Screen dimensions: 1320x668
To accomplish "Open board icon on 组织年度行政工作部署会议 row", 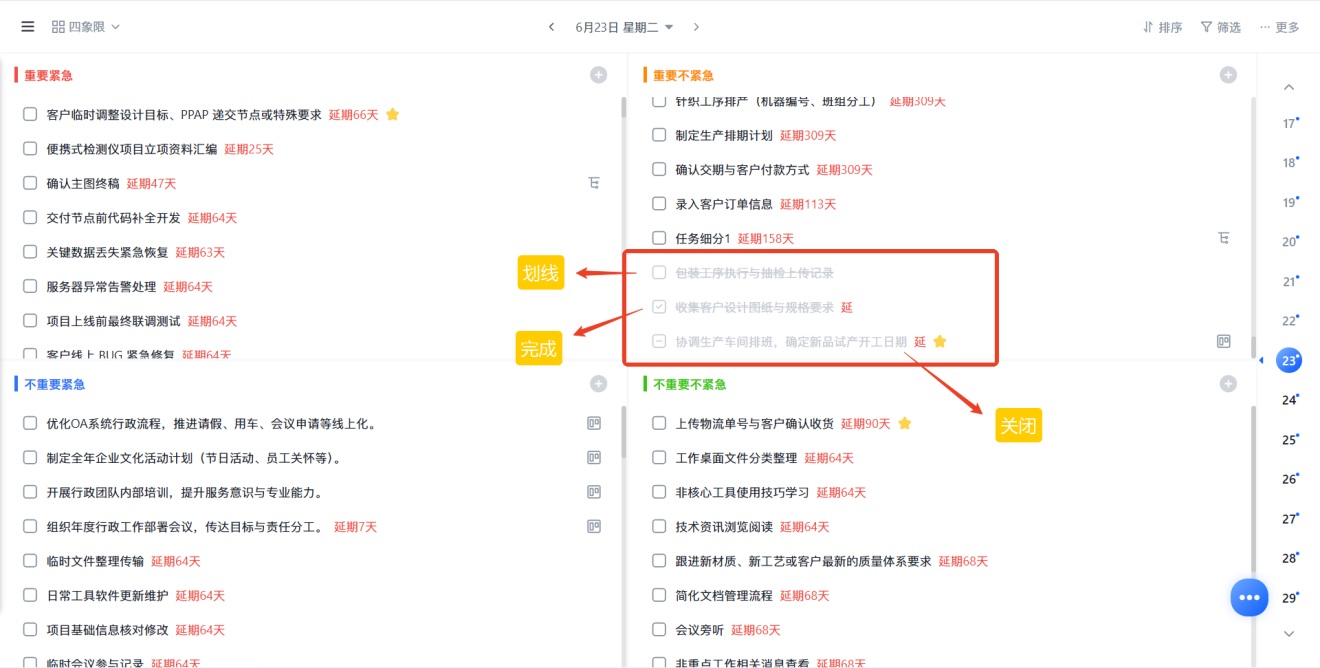I will click(594, 526).
